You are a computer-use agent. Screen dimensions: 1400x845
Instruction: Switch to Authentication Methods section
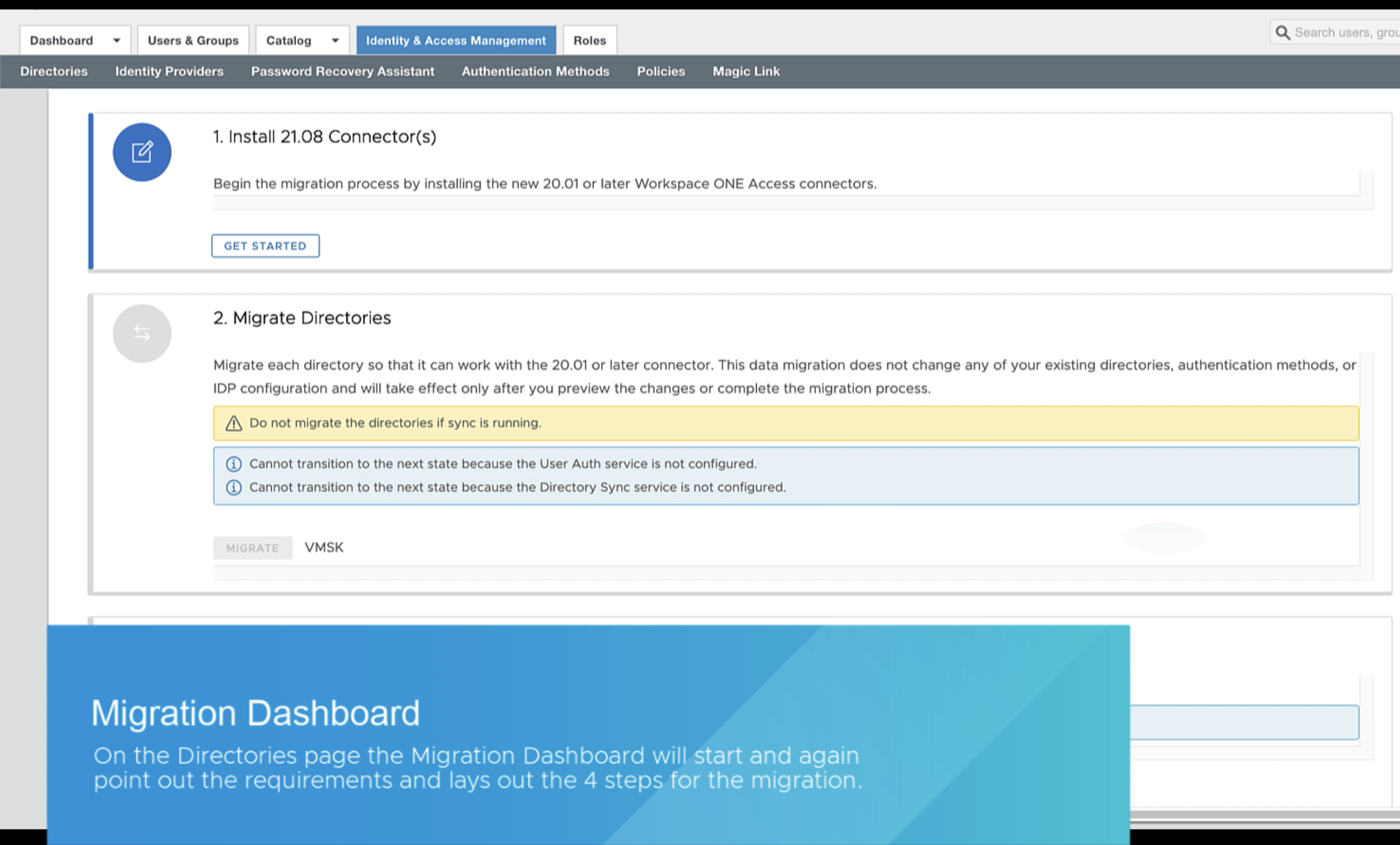535,71
